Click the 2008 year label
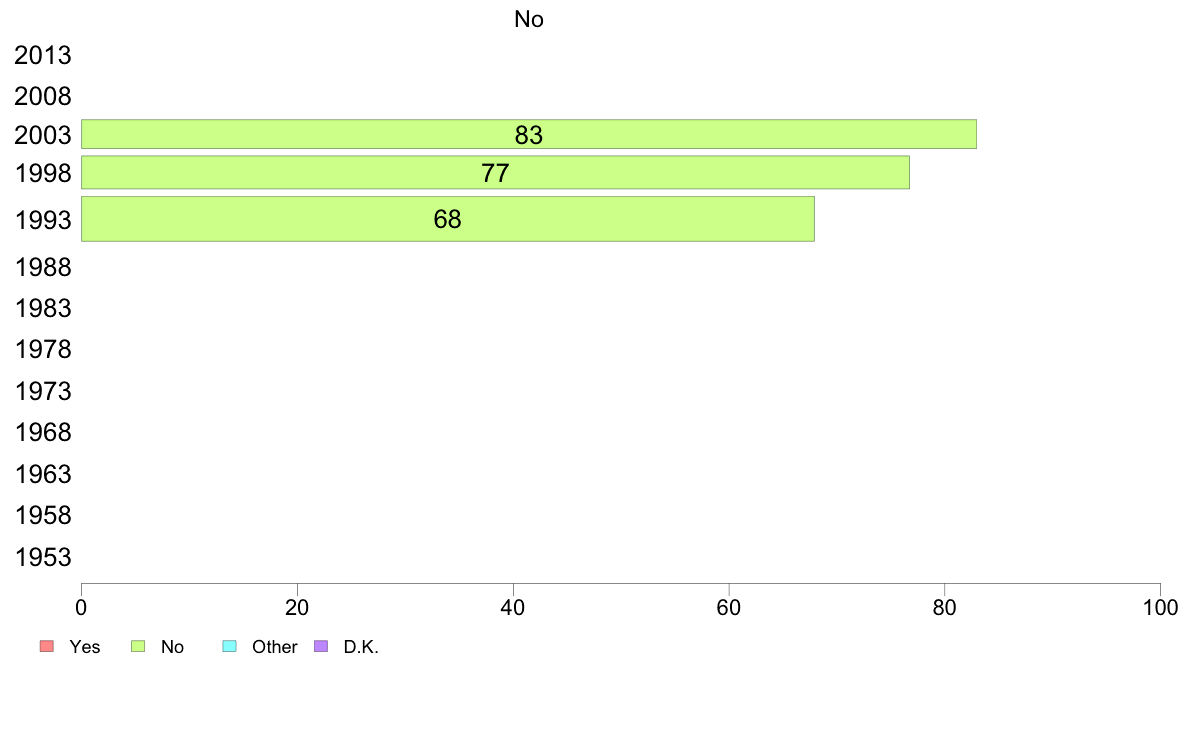 coord(43,96)
